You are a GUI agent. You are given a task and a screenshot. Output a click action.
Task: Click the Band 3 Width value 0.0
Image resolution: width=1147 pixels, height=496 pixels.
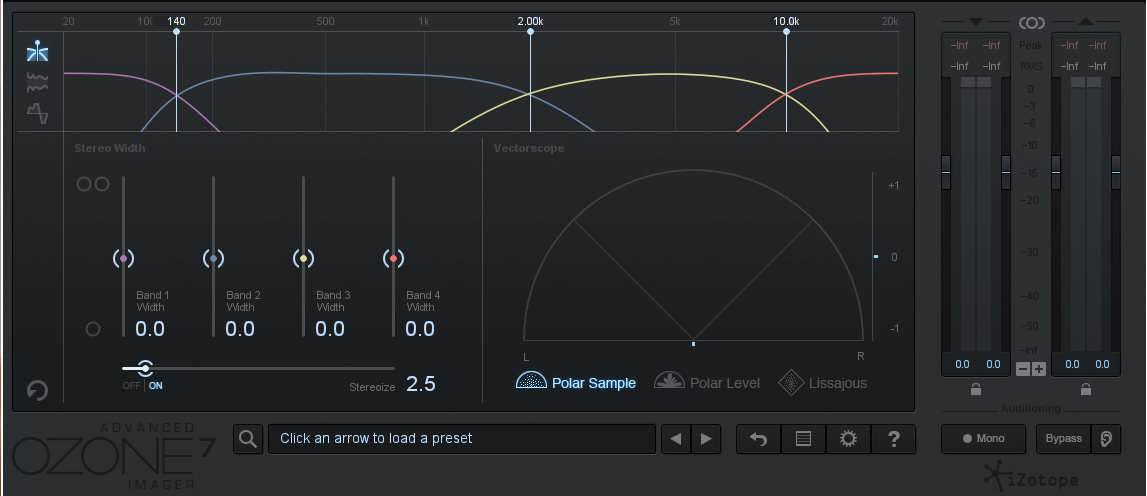[x=330, y=329]
